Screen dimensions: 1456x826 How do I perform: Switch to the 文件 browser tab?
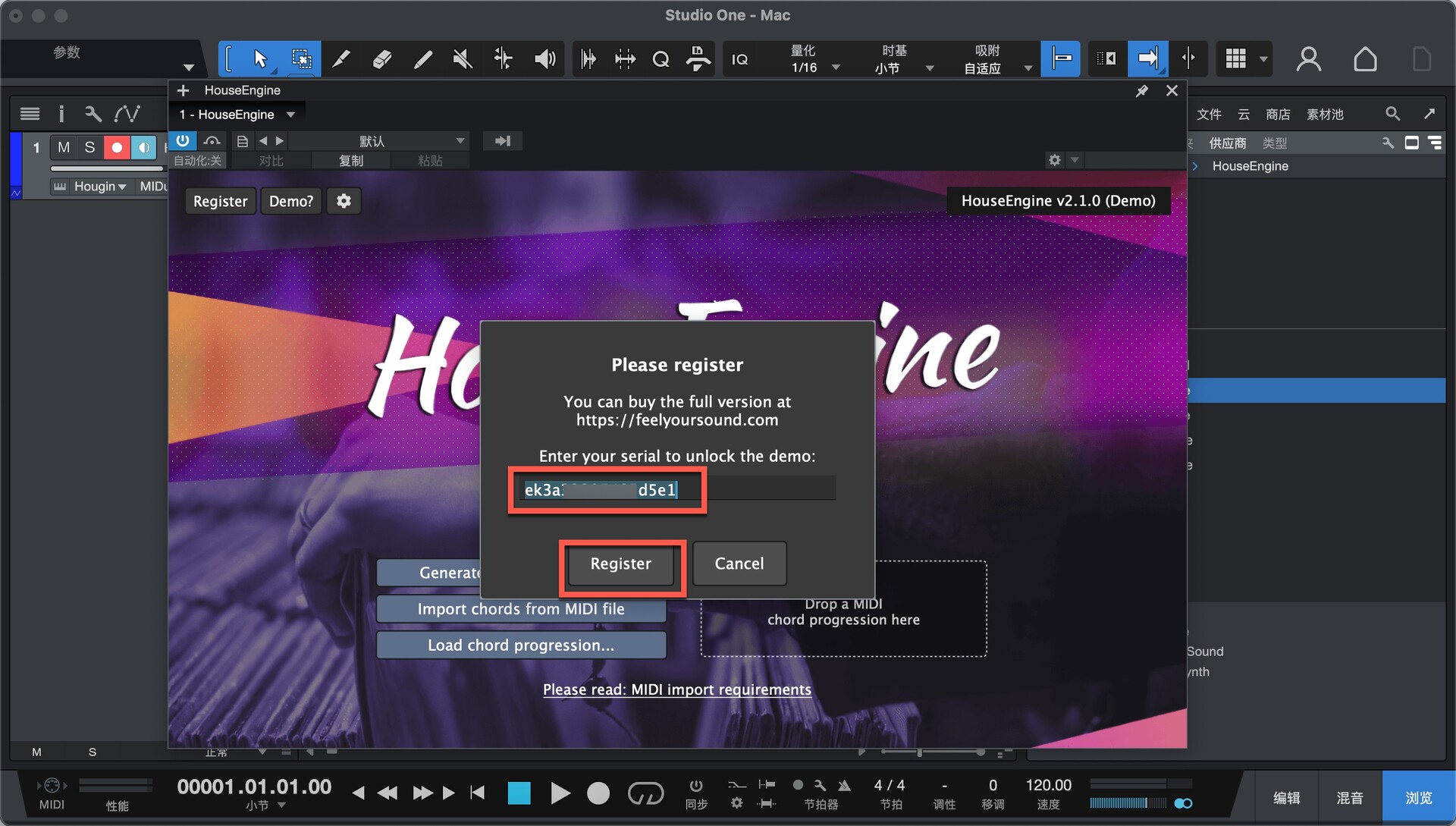coord(1209,115)
